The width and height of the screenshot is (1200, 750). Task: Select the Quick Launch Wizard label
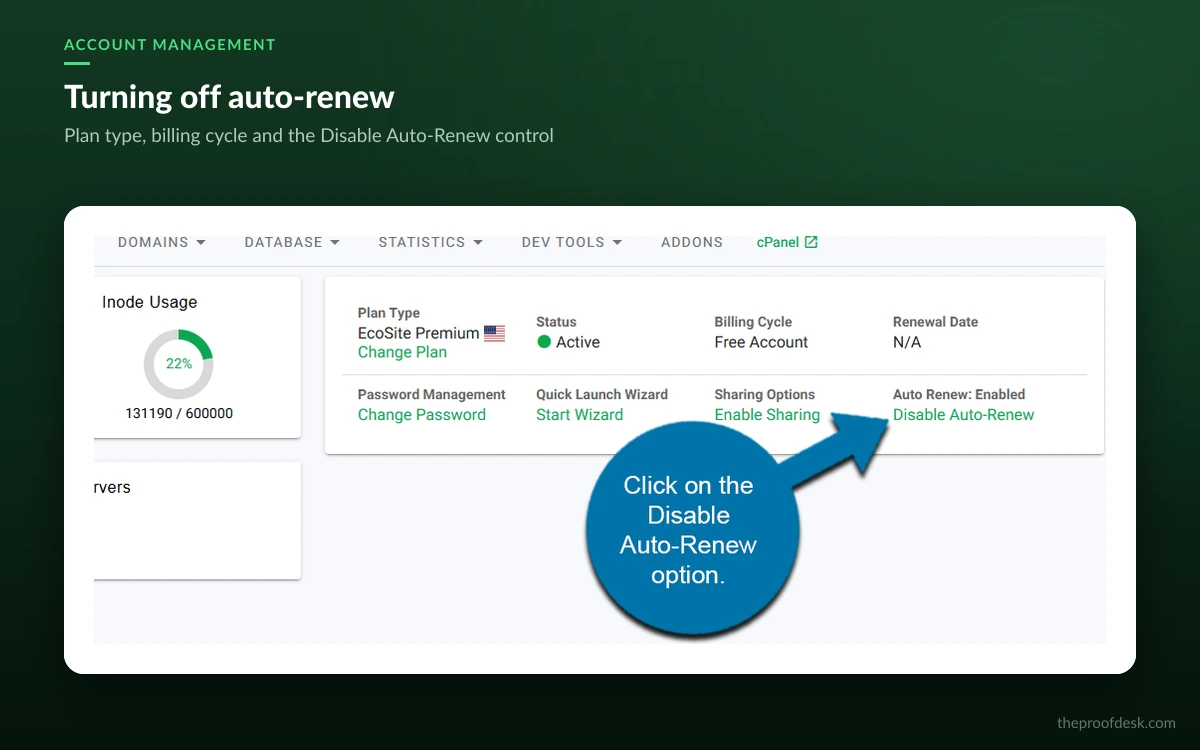[602, 394]
